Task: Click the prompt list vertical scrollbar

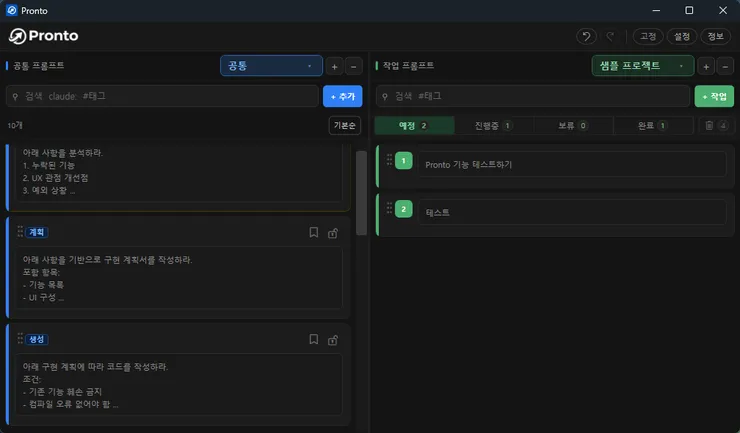Action: point(362,193)
